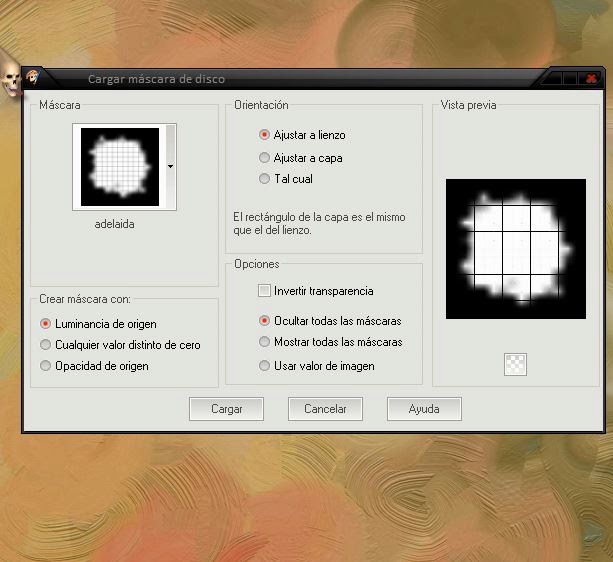Click the Cargar button
Screen dimensions: 613x562
click(226, 409)
